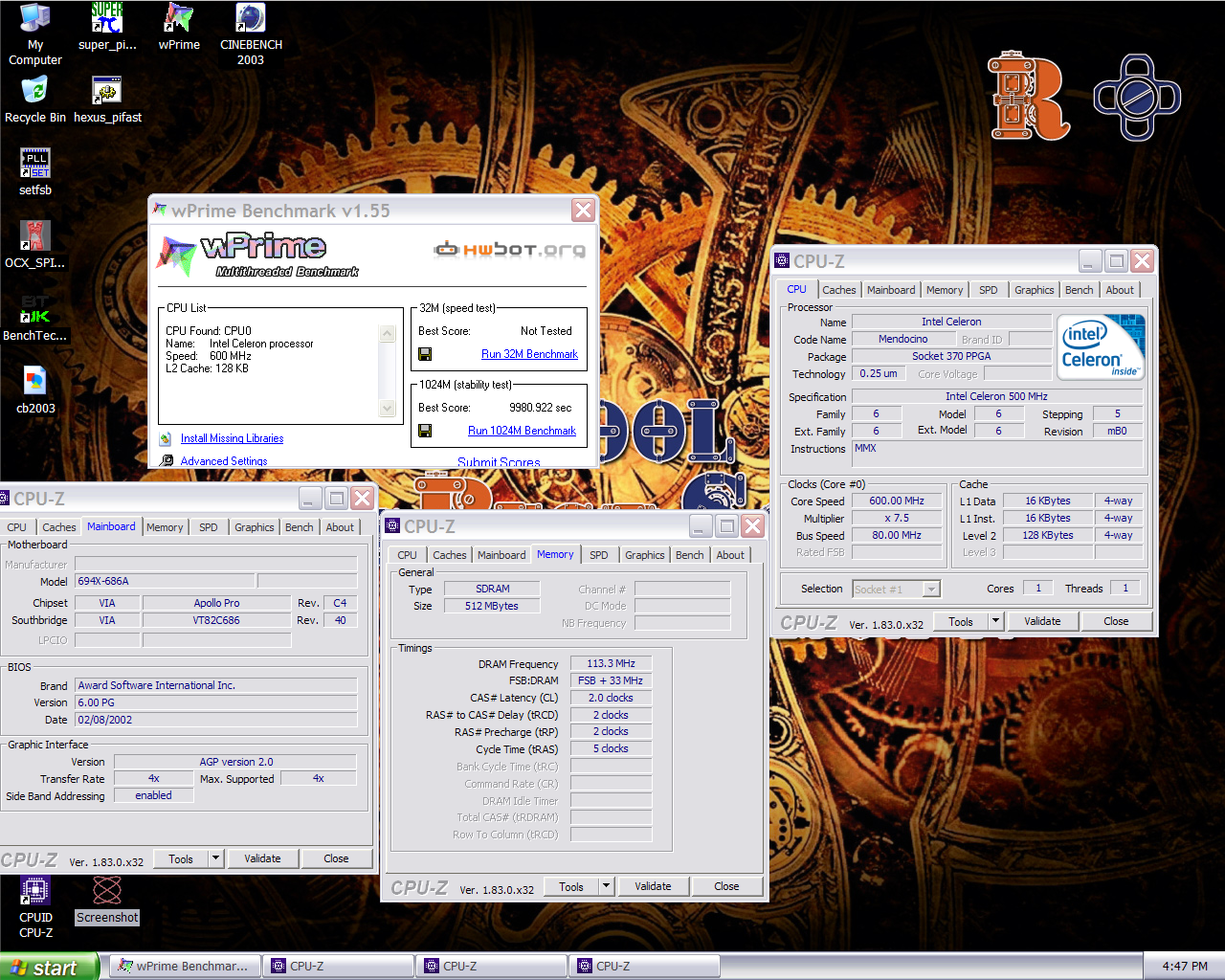Launch BenchTec desktop shortcut
This screenshot has width=1225, height=980.
[x=35, y=318]
